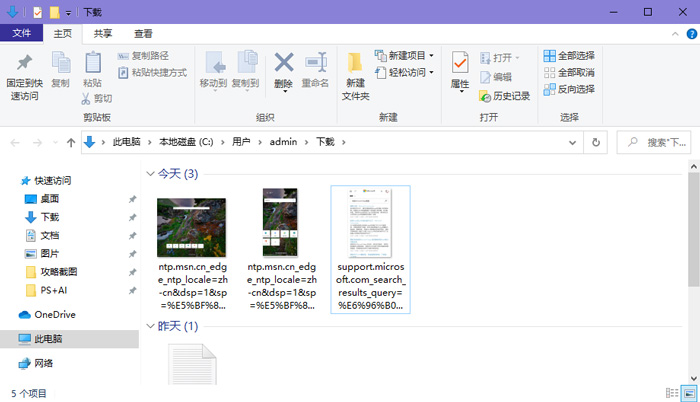The image size is (700, 402).
Task: Switch to the Home (主页) tab
Action: click(x=62, y=34)
